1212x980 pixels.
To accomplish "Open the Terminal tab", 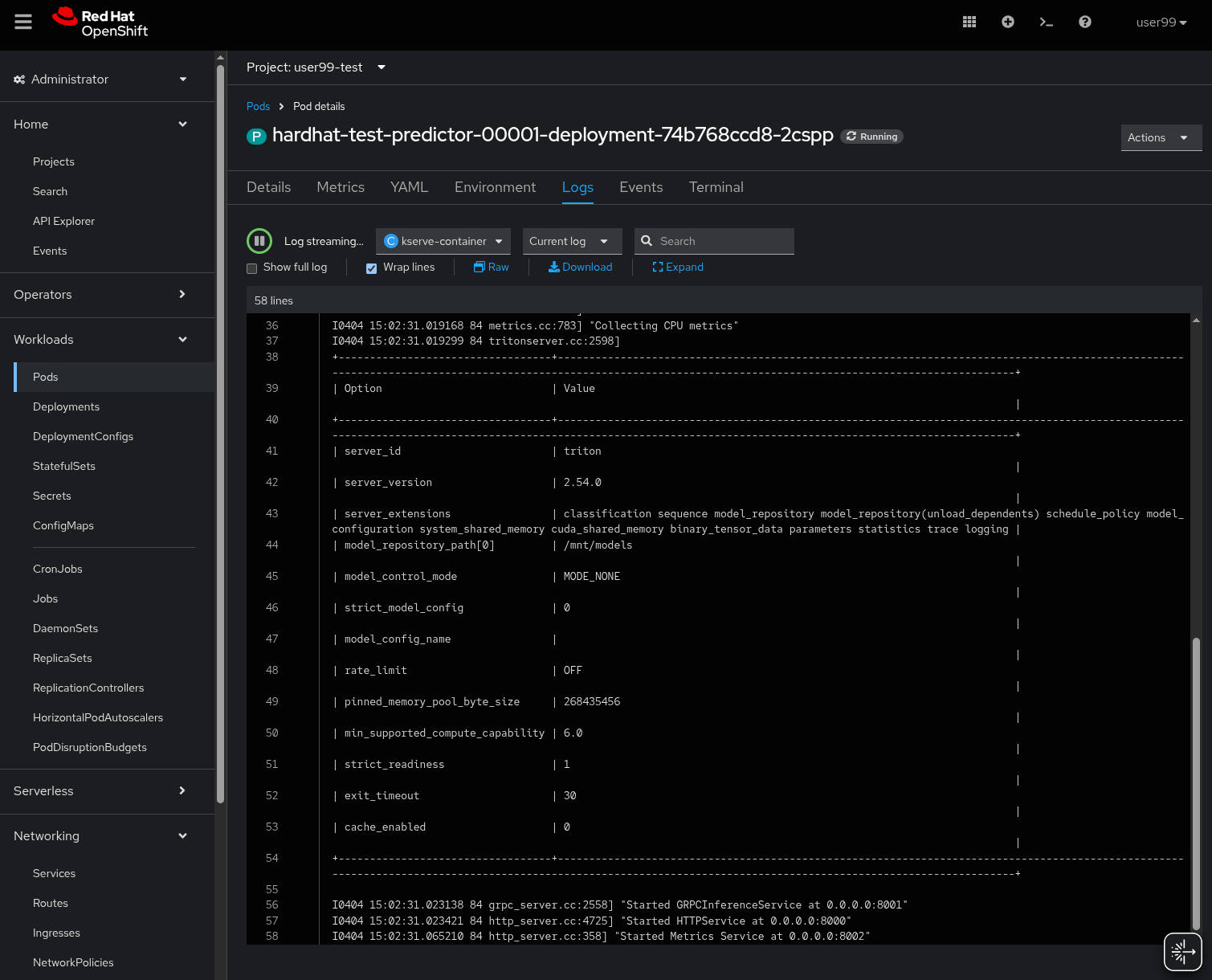I will coord(716,187).
